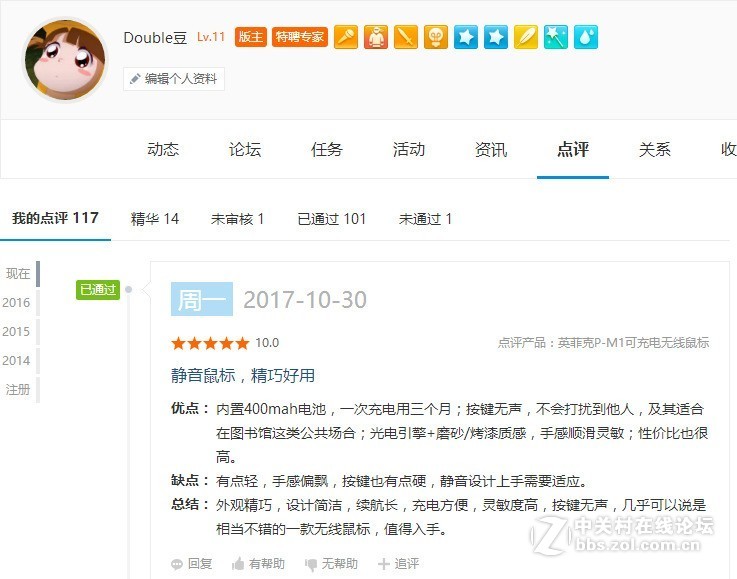Click the microphone badge icon
The image size is (737, 579).
click(x=346, y=37)
